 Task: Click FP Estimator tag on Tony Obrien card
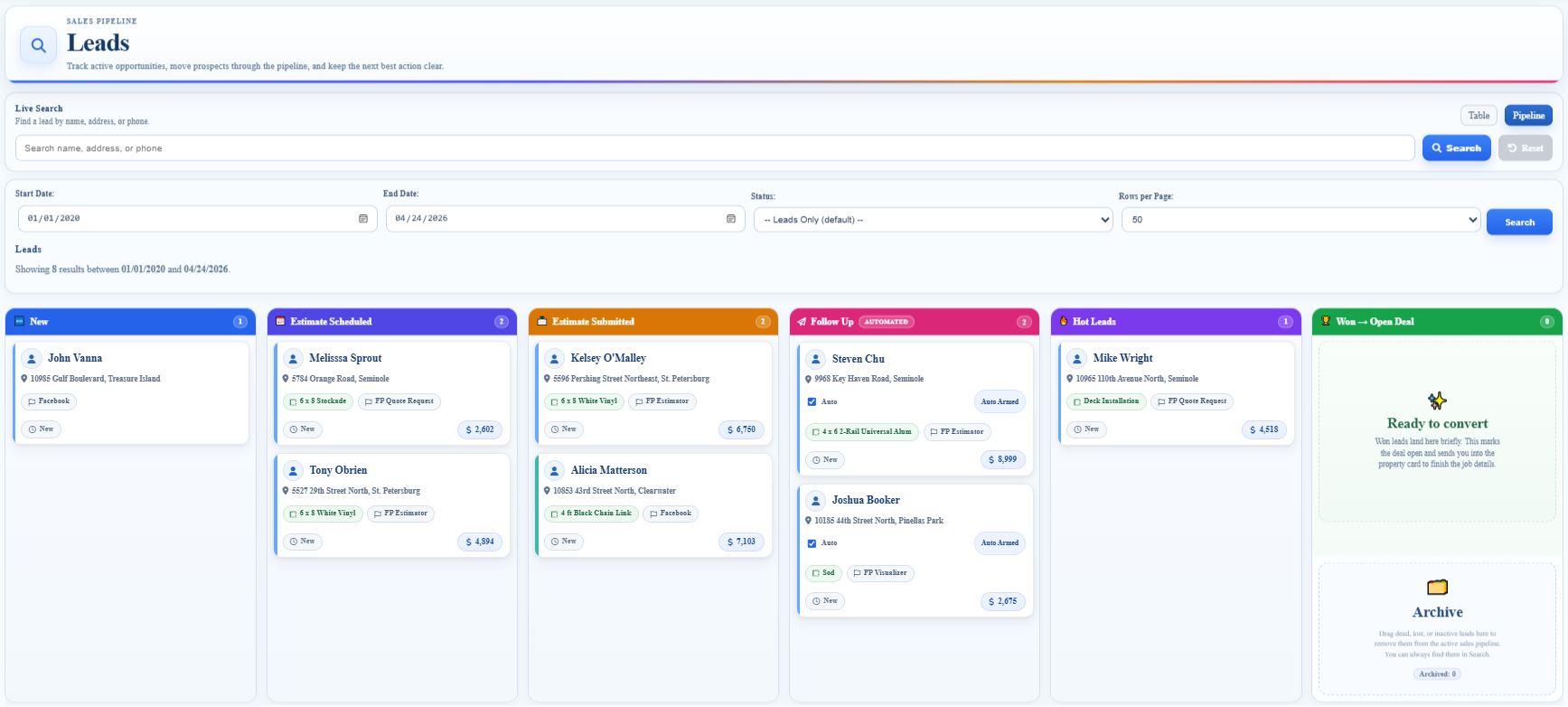click(x=401, y=514)
